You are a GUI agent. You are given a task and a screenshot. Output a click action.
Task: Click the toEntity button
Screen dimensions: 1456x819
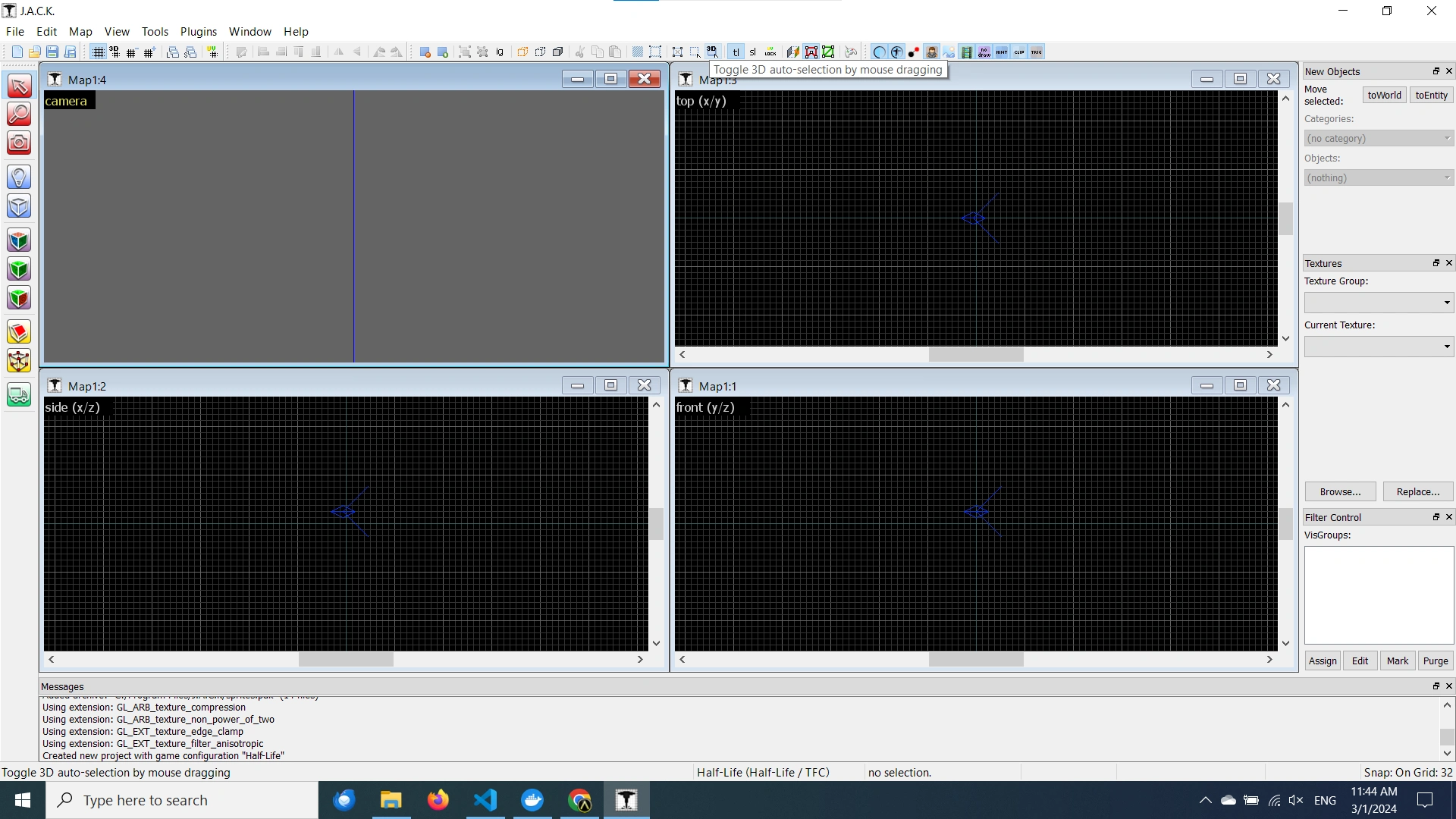tap(1431, 95)
